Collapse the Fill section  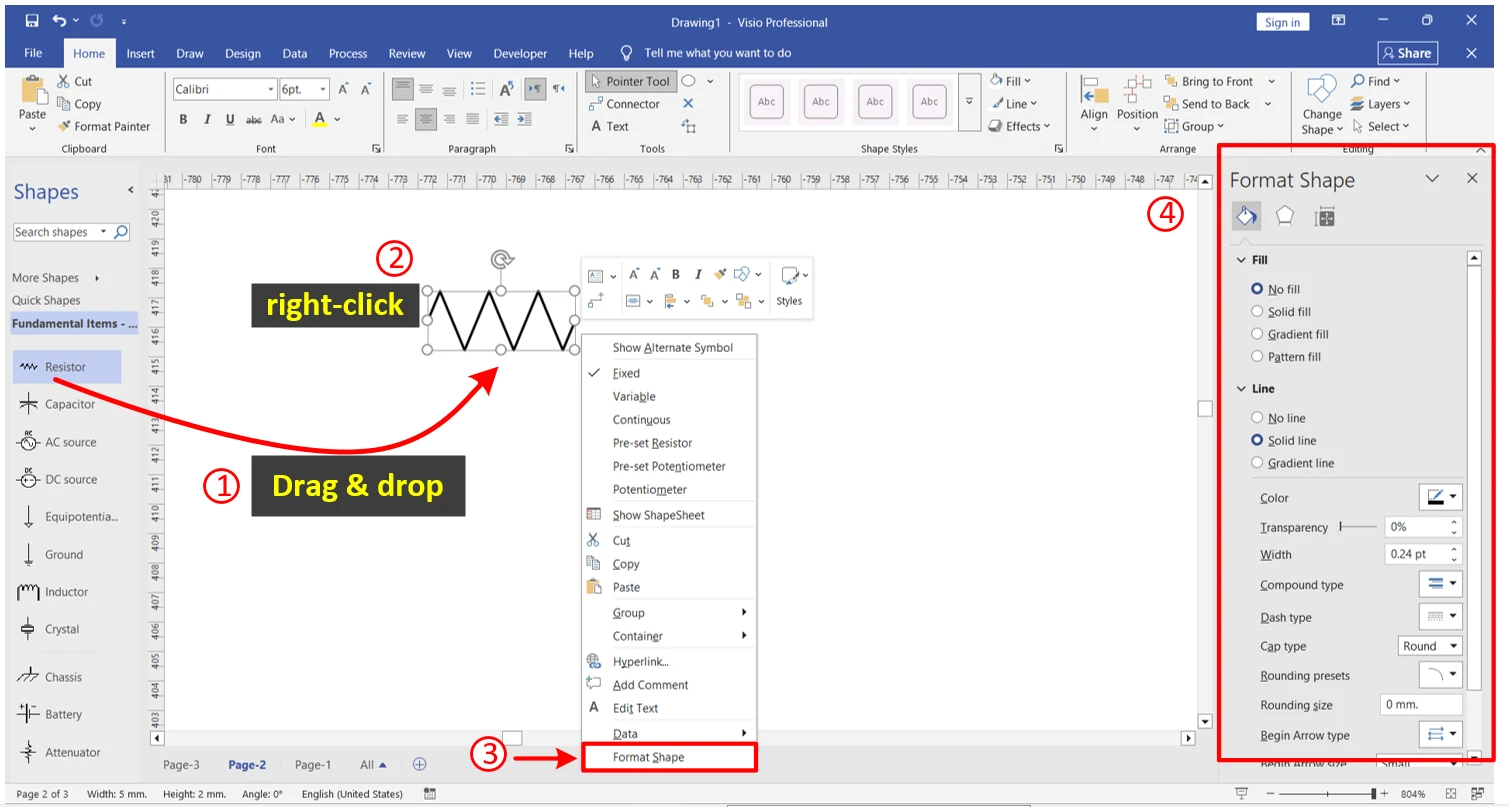pos(1241,260)
